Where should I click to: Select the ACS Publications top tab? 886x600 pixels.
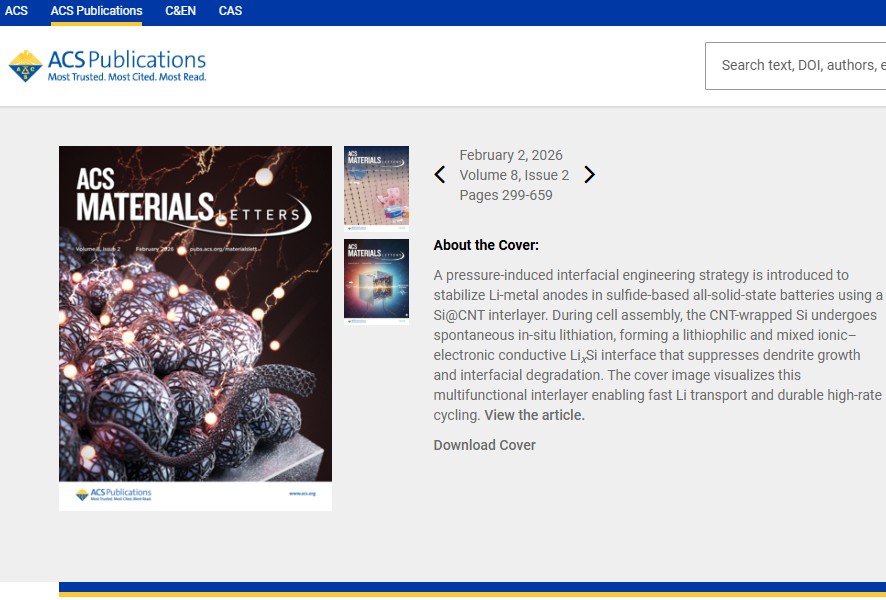click(x=97, y=11)
